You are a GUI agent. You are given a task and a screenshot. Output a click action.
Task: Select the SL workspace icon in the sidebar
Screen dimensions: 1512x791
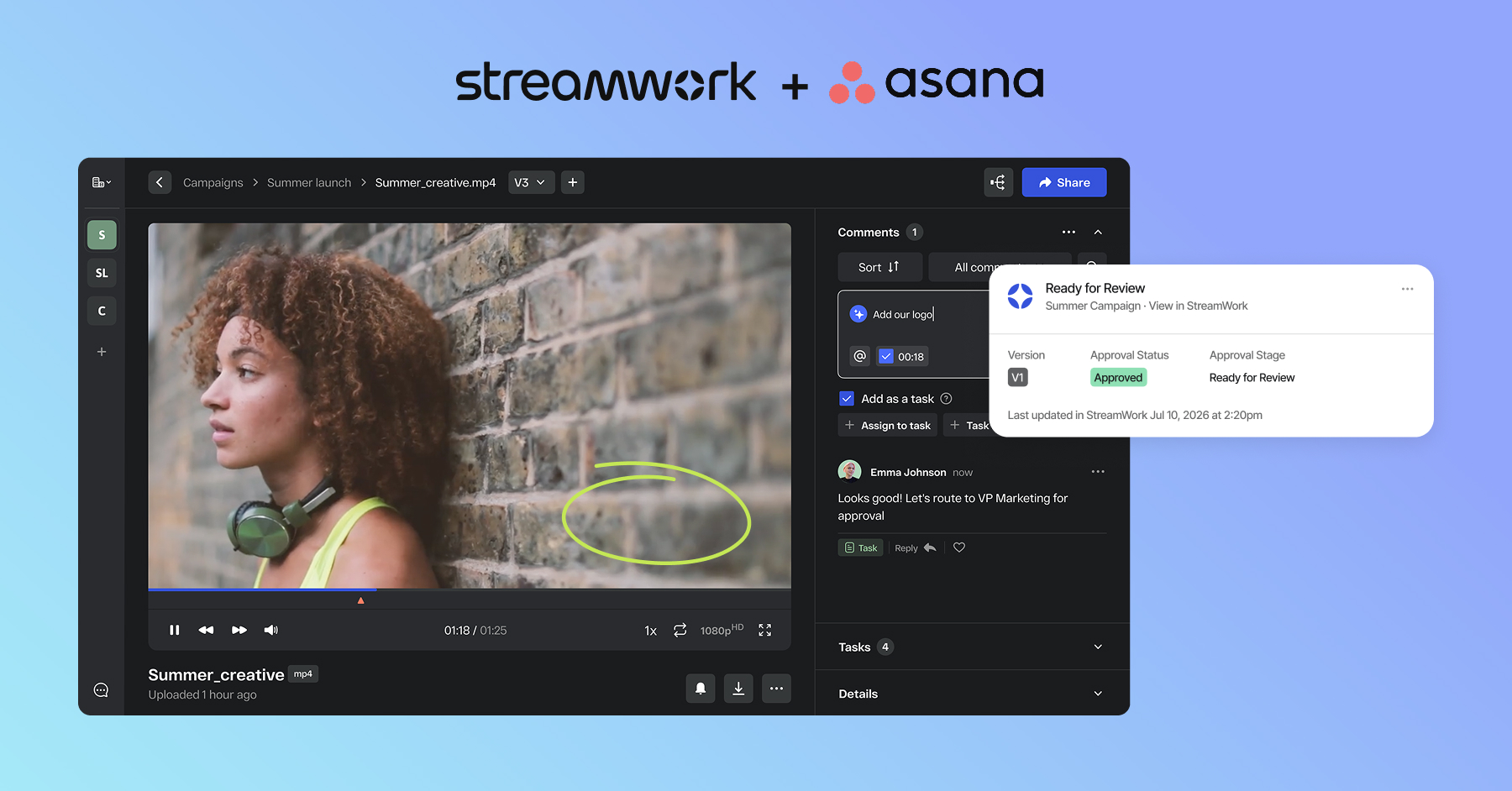[x=101, y=272]
